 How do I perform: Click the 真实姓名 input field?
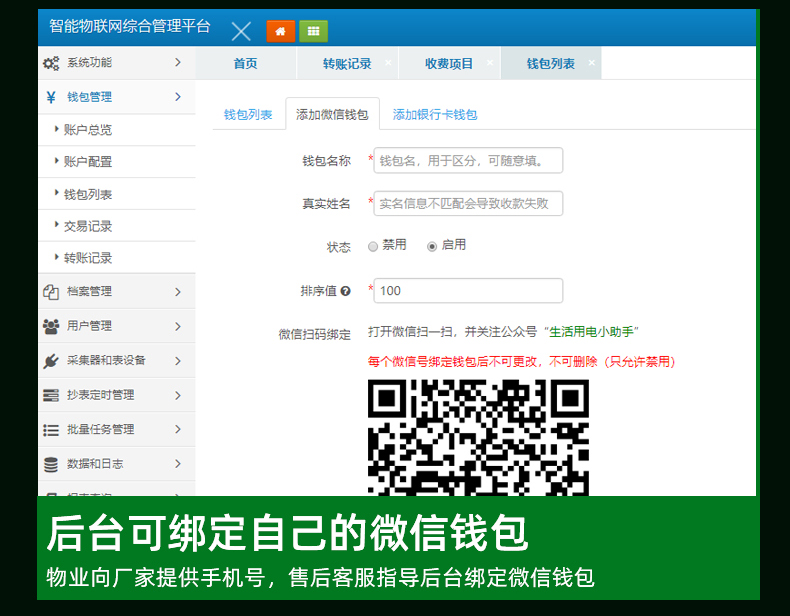(468, 203)
